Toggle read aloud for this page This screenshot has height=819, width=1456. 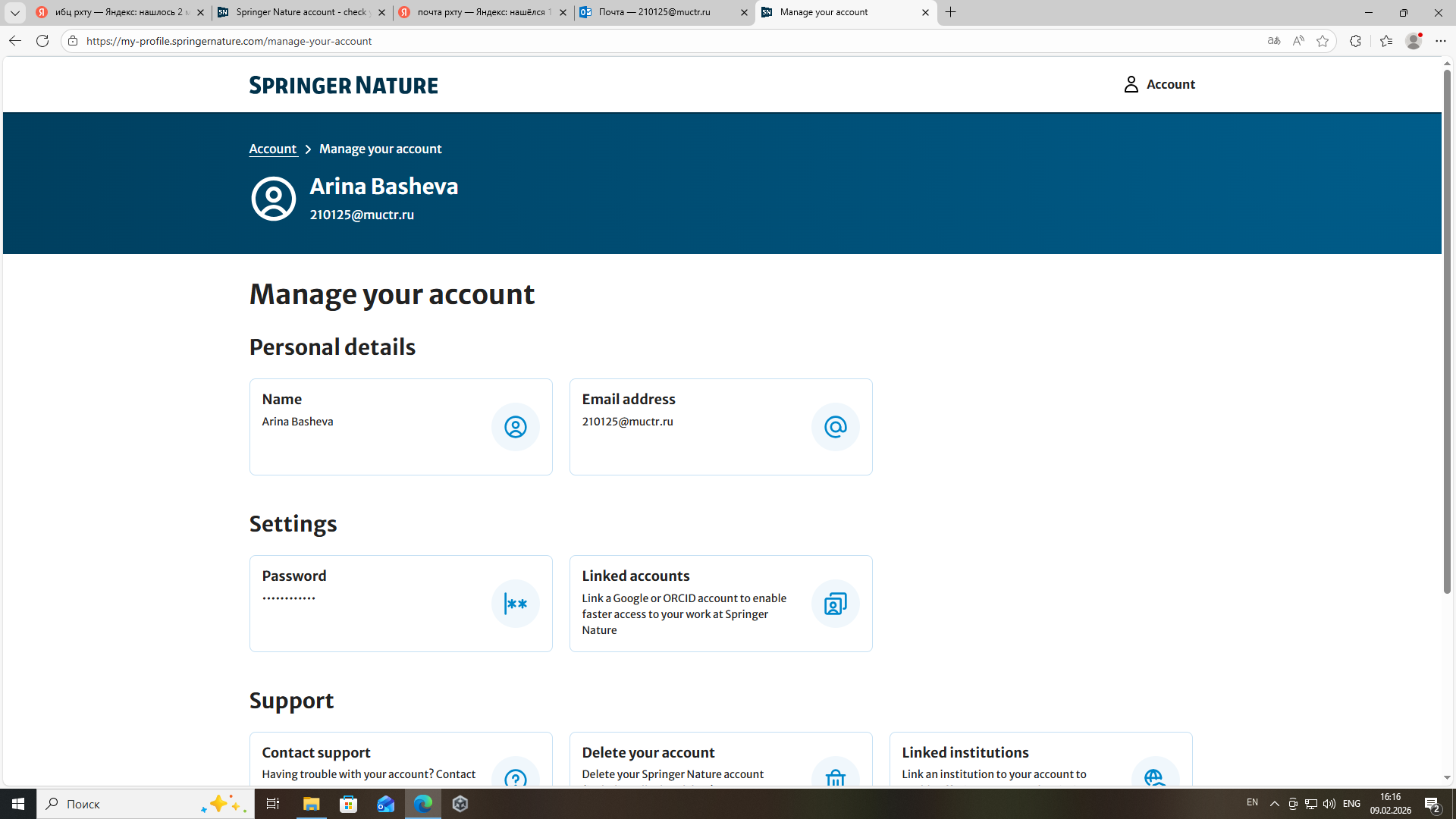1298,41
